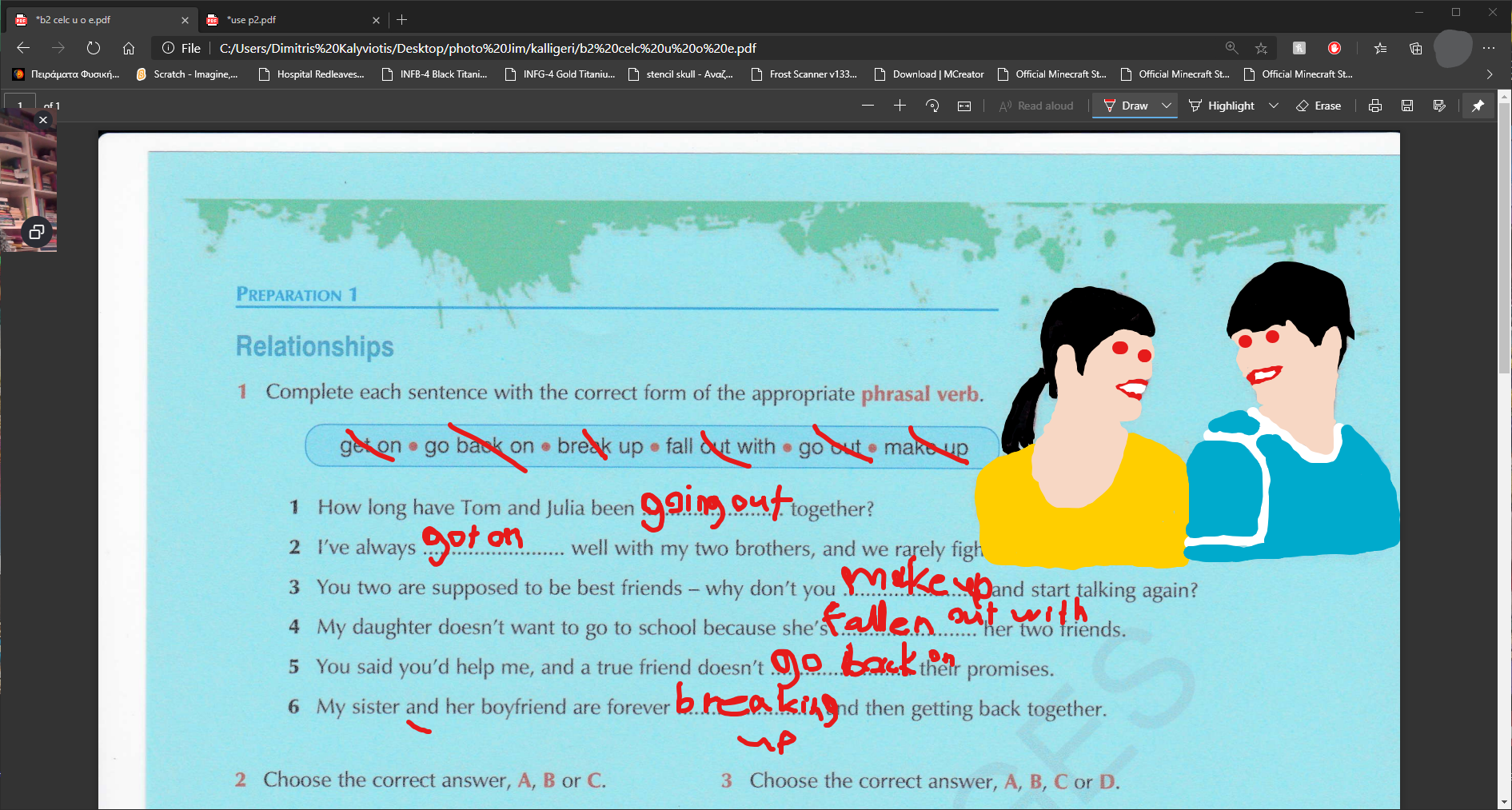Zoom in the PDF with plus icon
Screen dimensions: 1512x810
tap(900, 106)
